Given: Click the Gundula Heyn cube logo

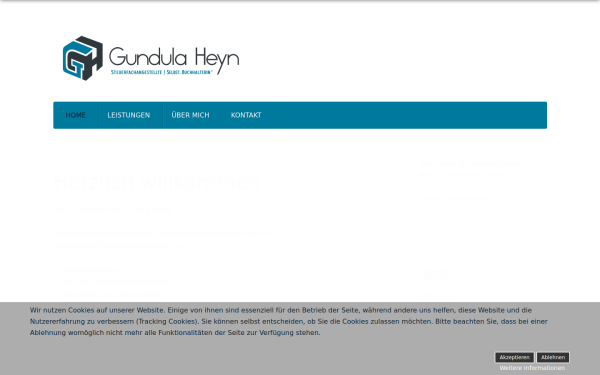Looking at the screenshot, I should coord(83,58).
